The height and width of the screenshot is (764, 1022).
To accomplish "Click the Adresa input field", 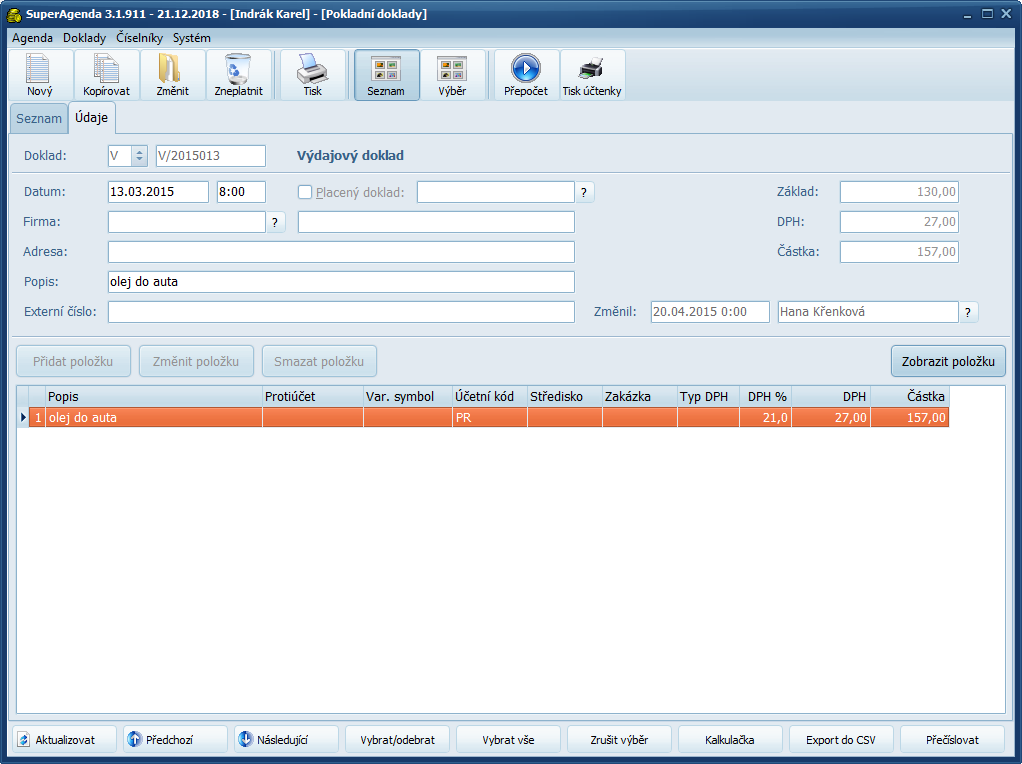I will pos(342,252).
